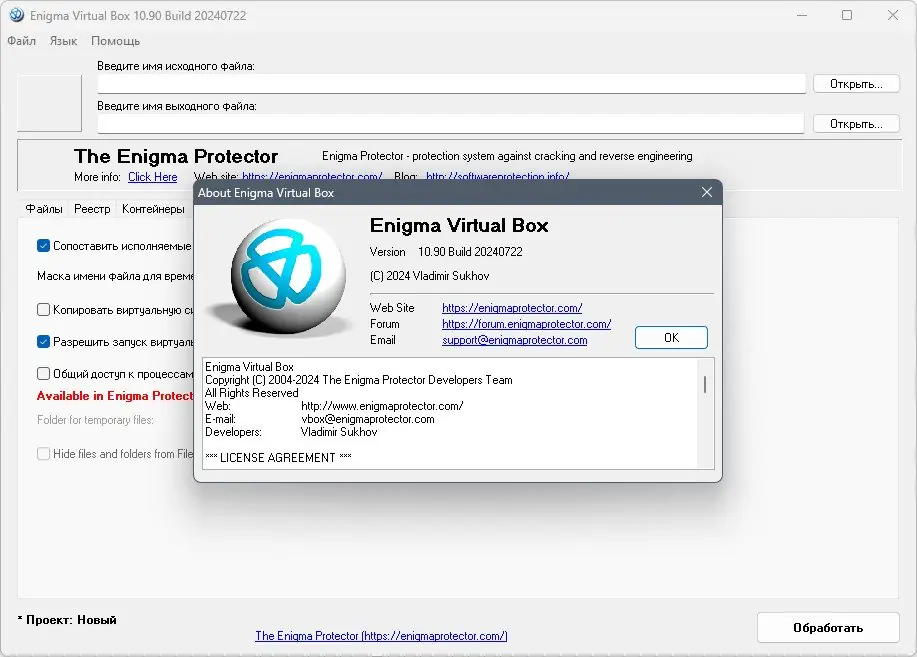Open https://enigmaprotector.com/ Web Site link in About

(x=512, y=308)
